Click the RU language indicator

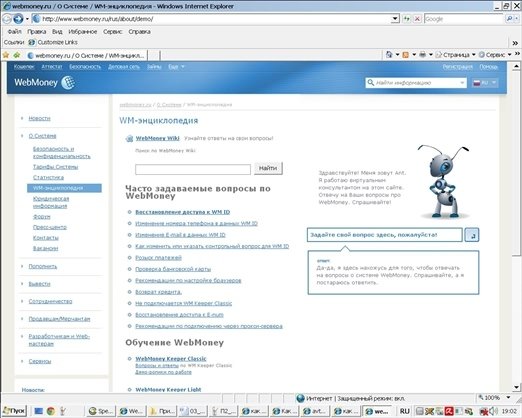(x=404, y=411)
